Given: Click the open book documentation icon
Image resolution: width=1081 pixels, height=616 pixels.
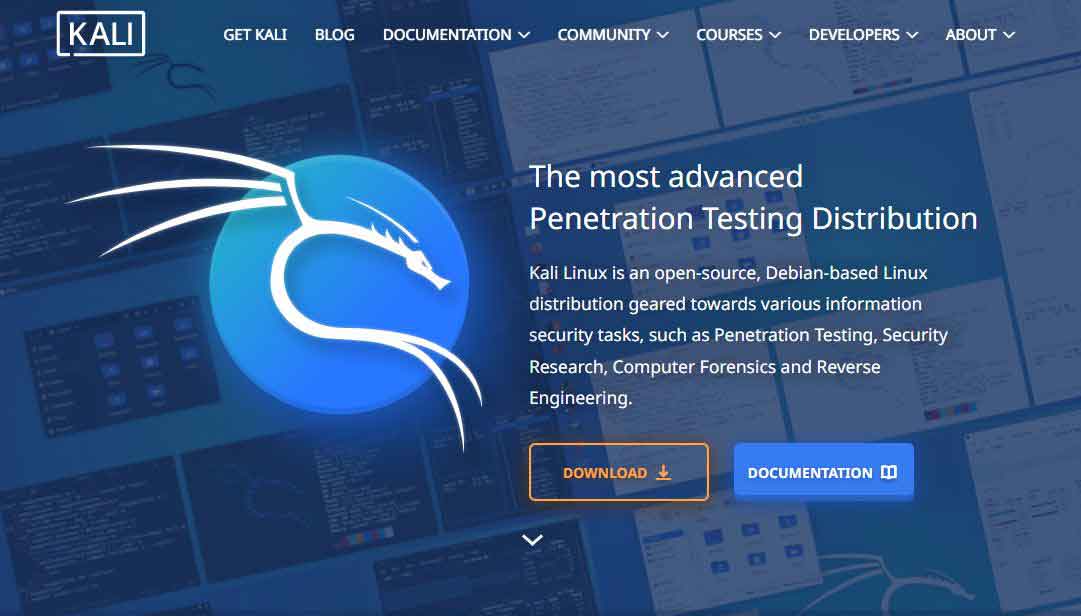Looking at the screenshot, I should click(x=889, y=473).
